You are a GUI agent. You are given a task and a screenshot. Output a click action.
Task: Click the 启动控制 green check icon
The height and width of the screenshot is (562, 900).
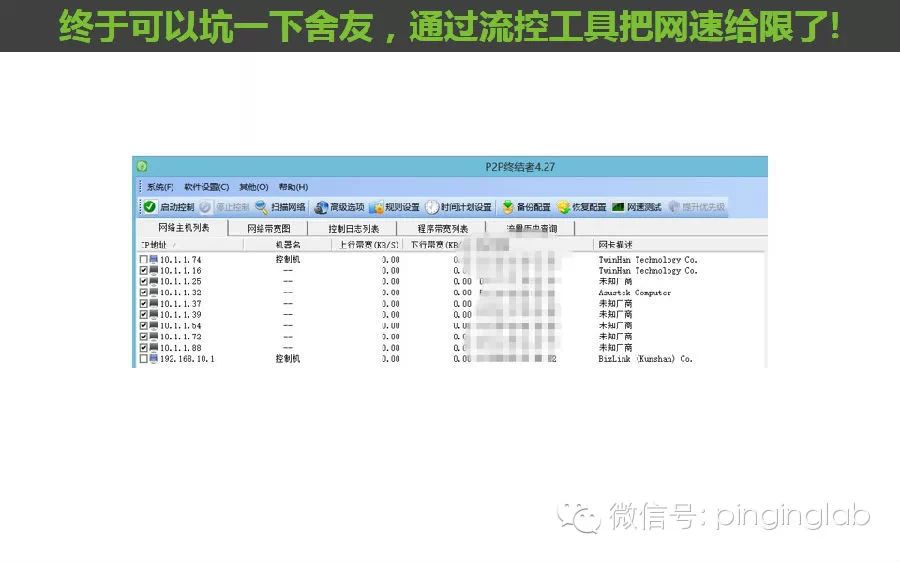coord(150,207)
